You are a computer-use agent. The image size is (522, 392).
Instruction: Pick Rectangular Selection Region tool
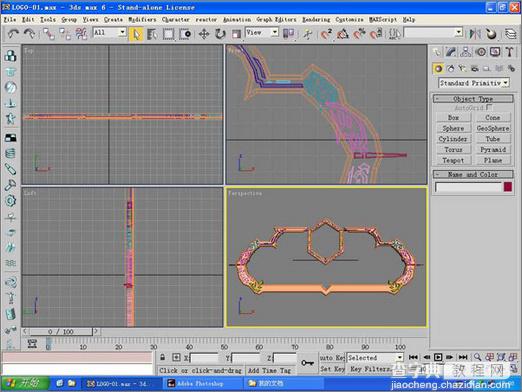coord(168,34)
